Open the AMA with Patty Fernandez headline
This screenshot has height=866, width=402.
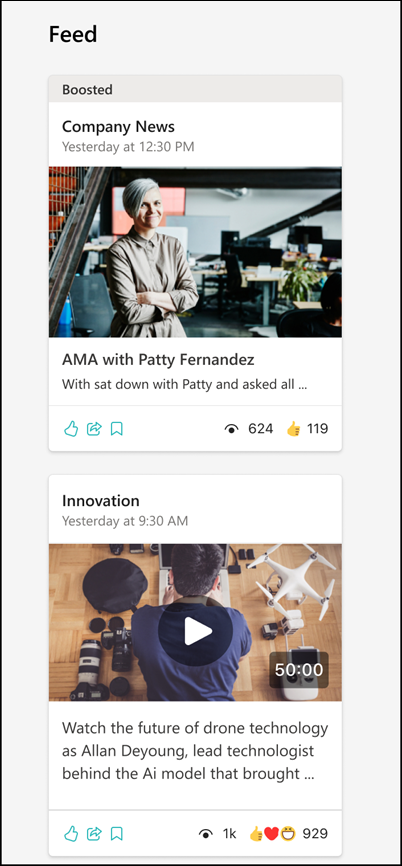point(158,360)
